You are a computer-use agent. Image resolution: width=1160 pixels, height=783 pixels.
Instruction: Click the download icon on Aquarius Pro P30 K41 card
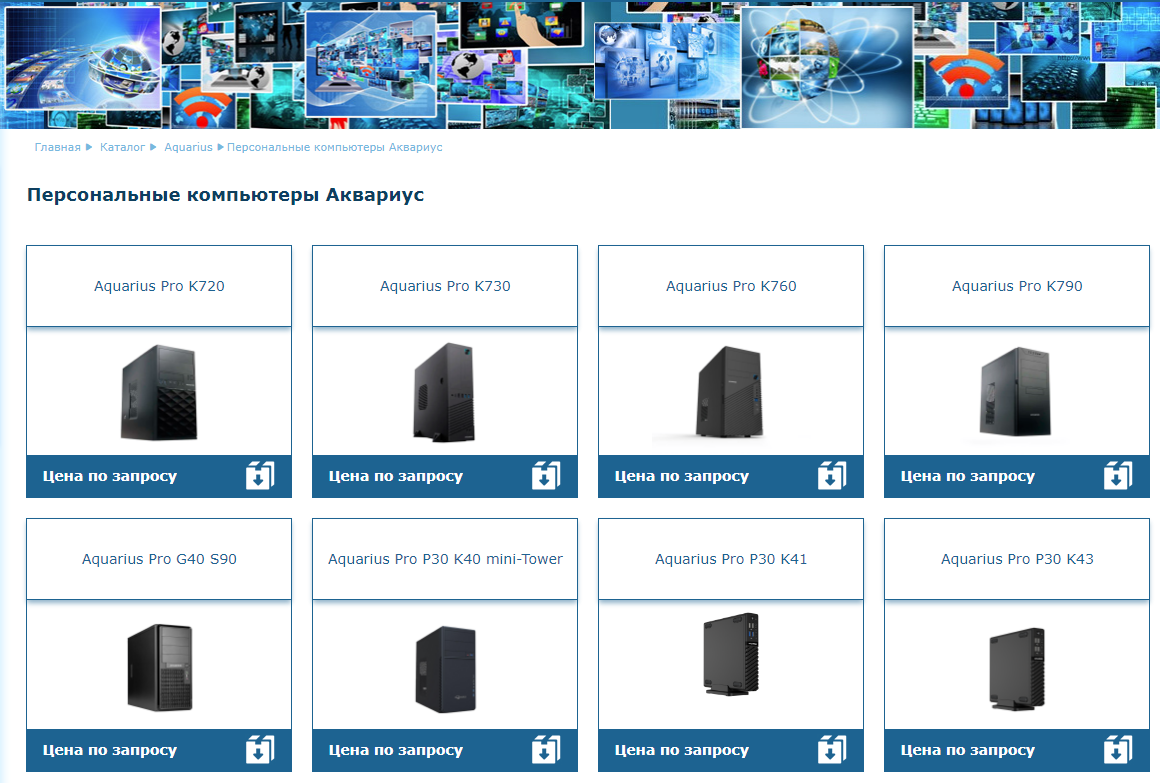(x=832, y=749)
